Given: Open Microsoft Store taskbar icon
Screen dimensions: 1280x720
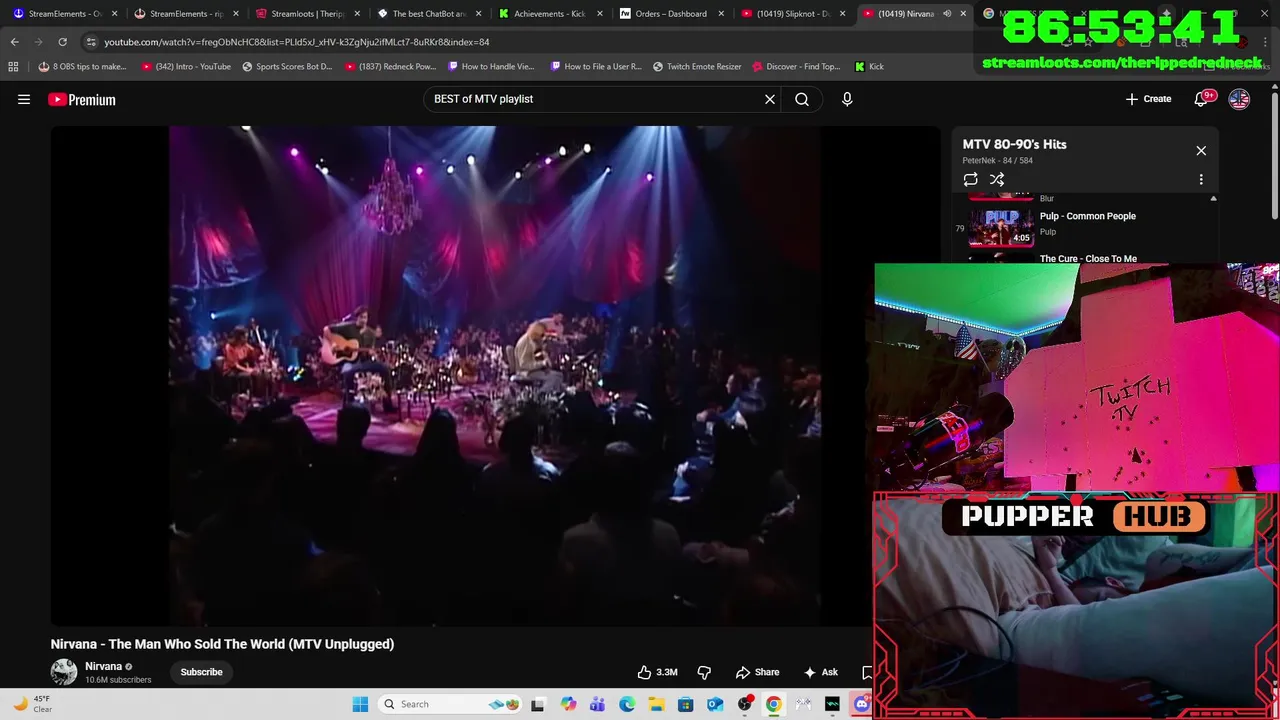Looking at the screenshot, I should click(x=685, y=704).
